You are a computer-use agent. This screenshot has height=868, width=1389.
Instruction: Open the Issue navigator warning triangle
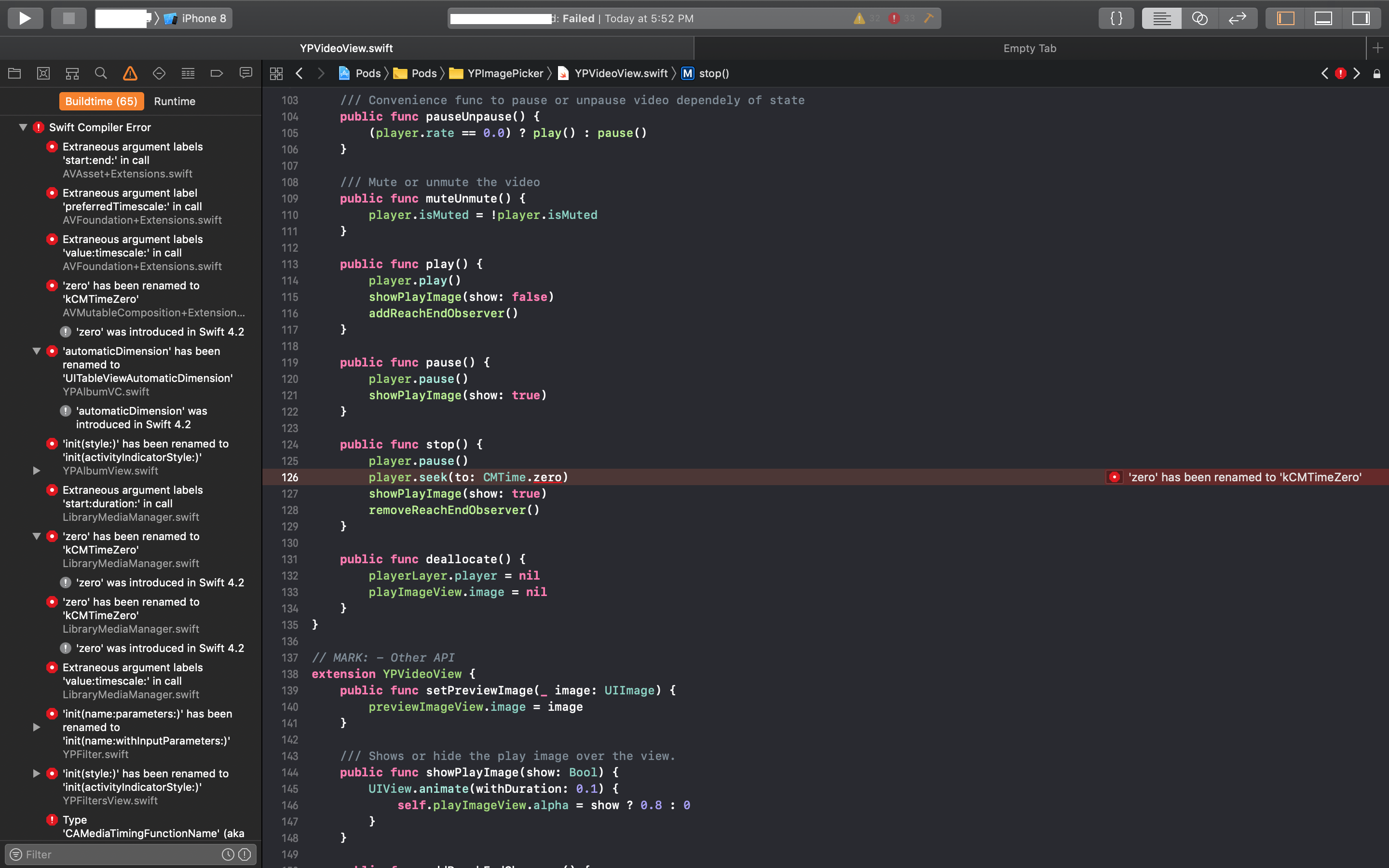[130, 73]
